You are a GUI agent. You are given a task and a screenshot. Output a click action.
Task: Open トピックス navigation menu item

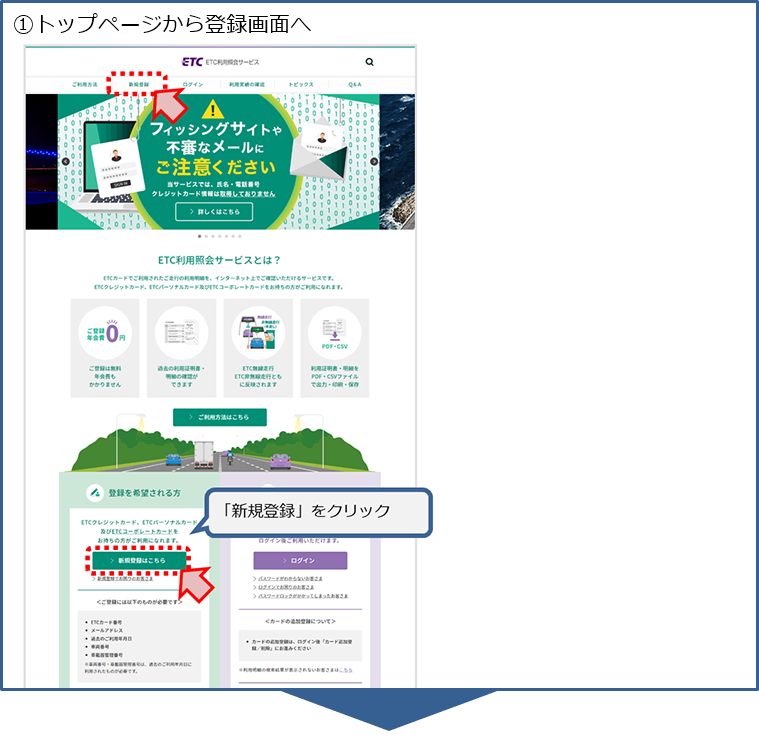point(301,85)
